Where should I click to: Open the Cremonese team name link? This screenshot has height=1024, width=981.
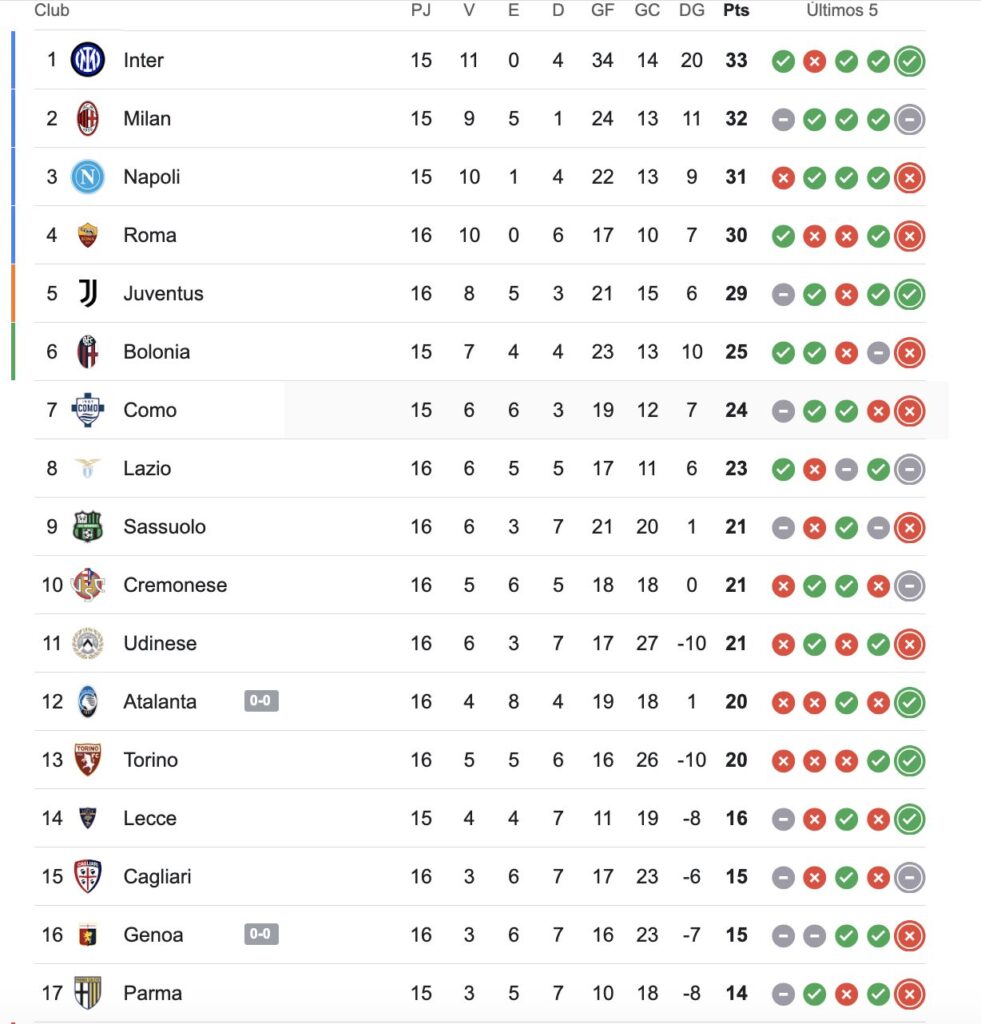click(x=175, y=585)
